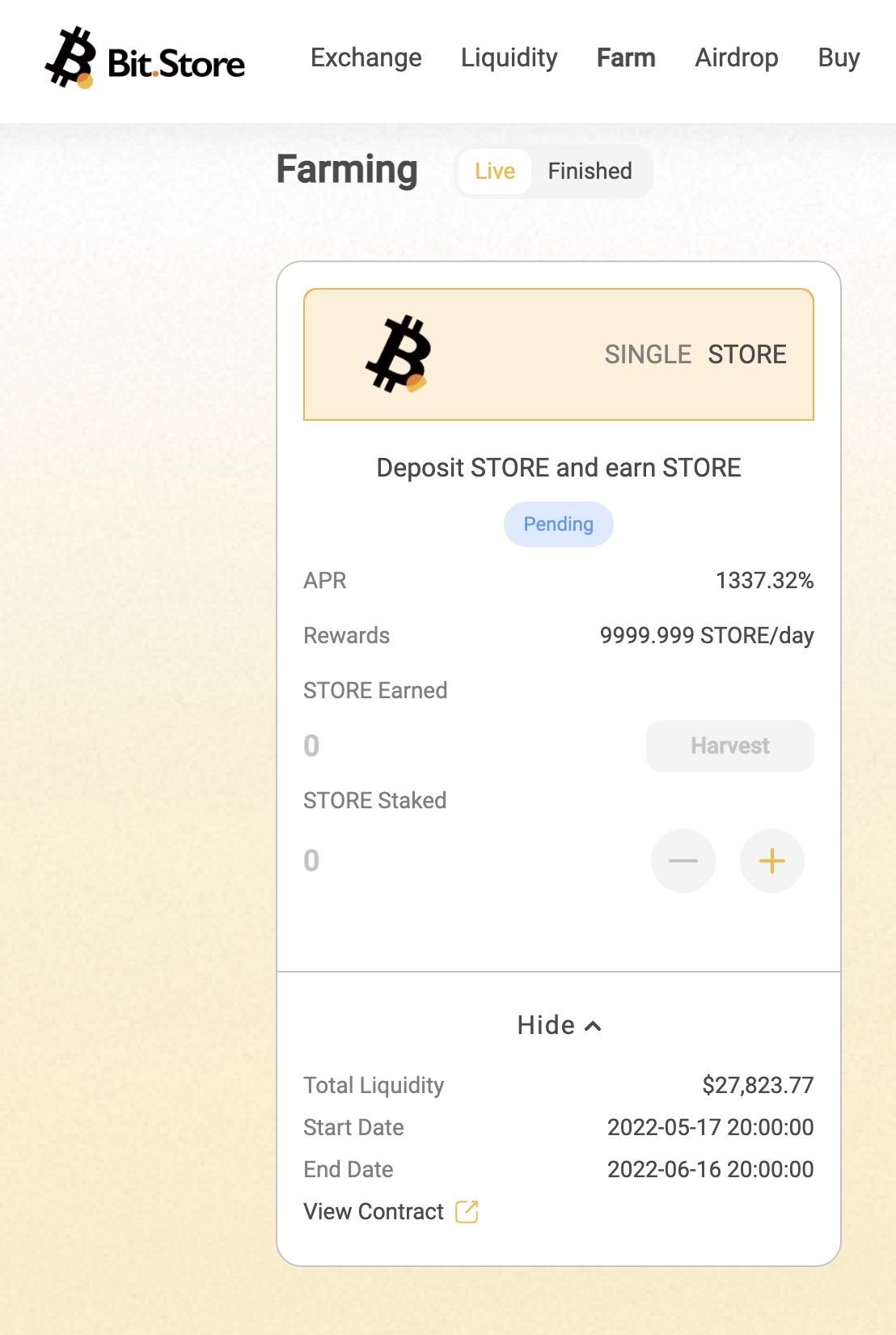The width and height of the screenshot is (896, 1335).
Task: Open the View Contract link
Action: coord(374,1211)
